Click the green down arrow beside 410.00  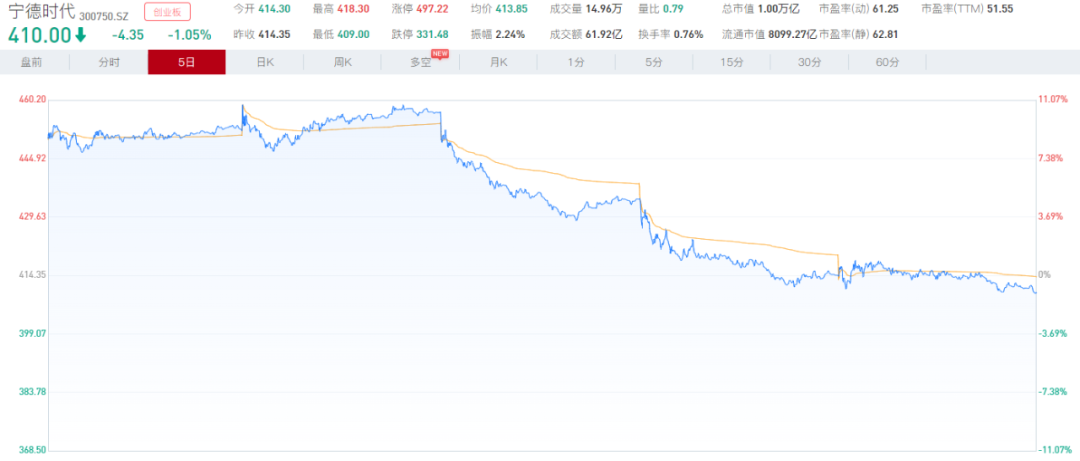coord(80,35)
